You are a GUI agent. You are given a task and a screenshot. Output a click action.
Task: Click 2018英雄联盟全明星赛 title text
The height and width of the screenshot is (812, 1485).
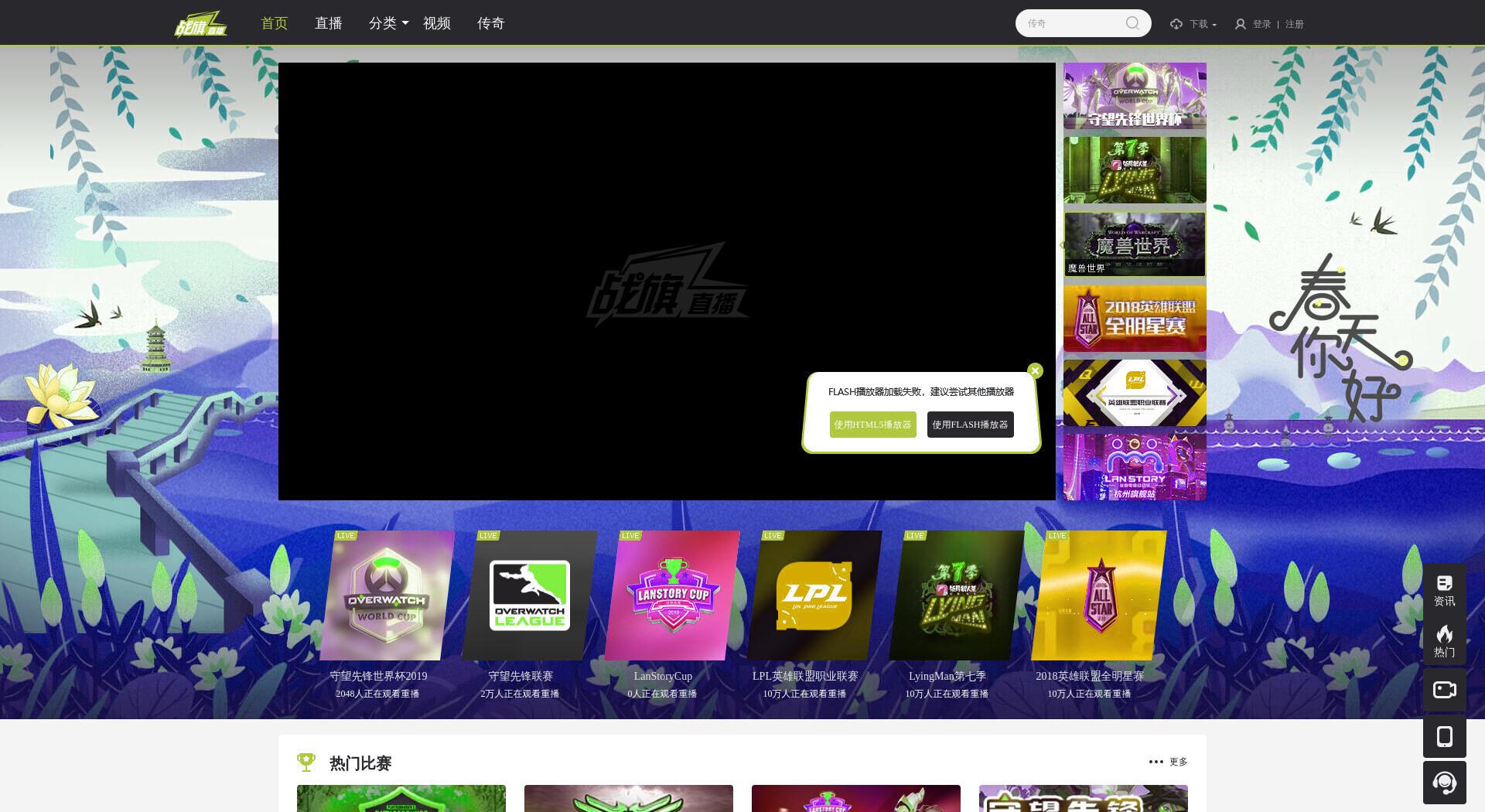click(1090, 676)
